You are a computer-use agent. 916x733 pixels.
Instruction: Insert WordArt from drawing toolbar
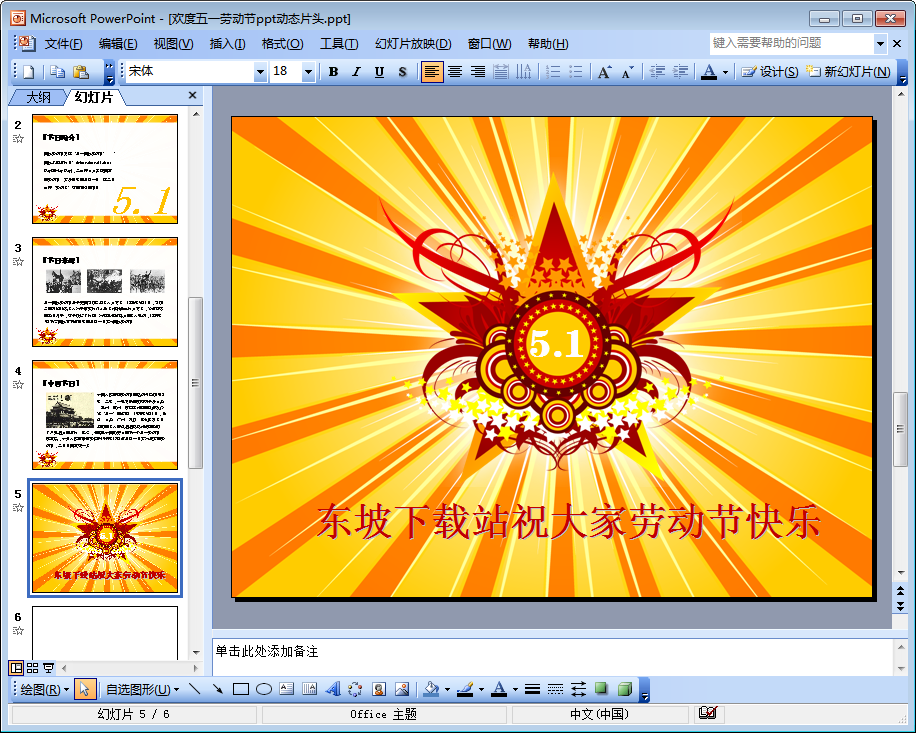[x=332, y=690]
